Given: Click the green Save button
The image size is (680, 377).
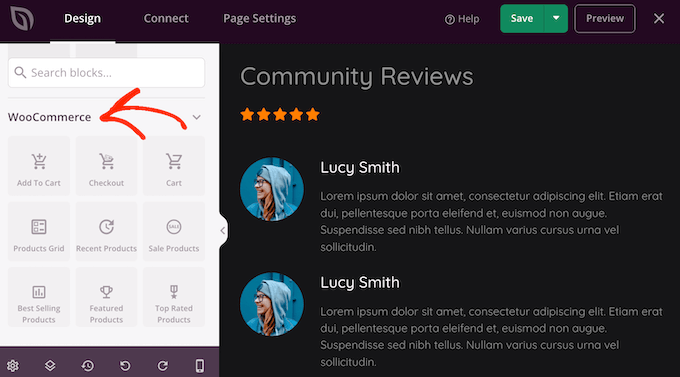Looking at the screenshot, I should tap(522, 19).
